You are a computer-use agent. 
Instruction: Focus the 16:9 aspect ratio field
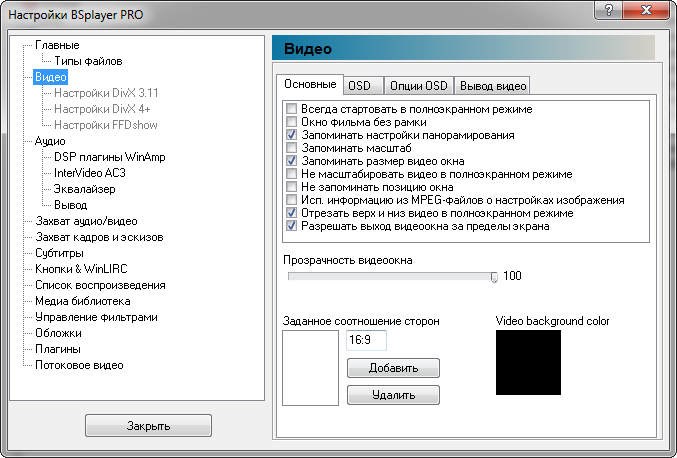366,340
